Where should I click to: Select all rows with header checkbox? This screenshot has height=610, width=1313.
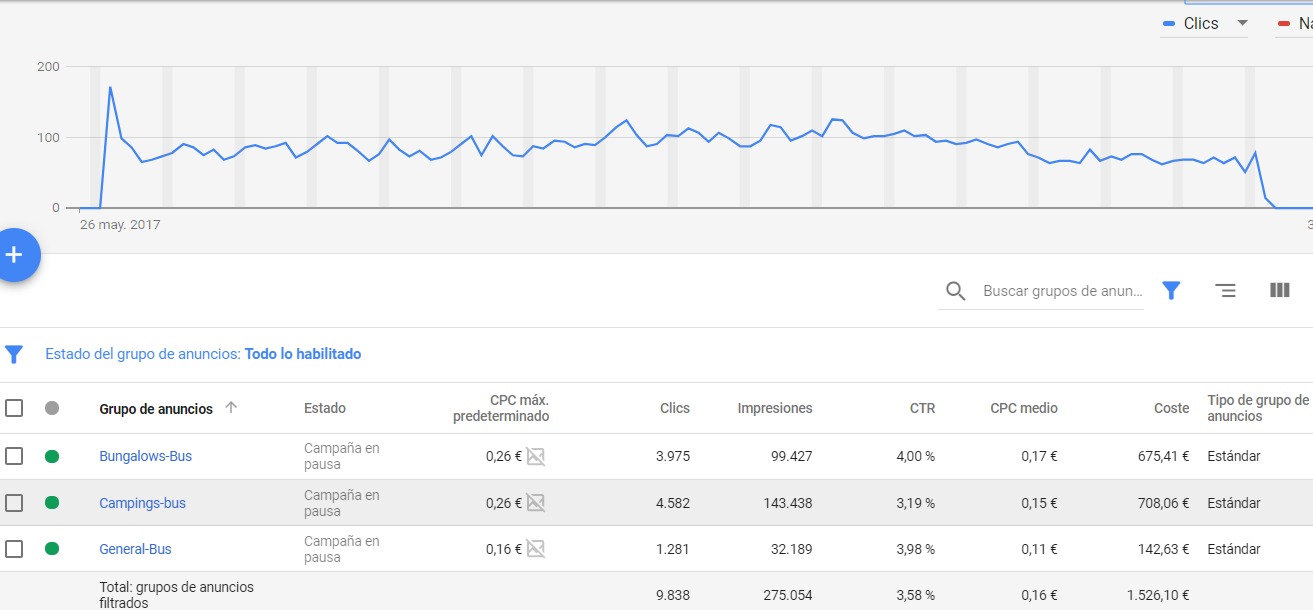click(x=14, y=408)
